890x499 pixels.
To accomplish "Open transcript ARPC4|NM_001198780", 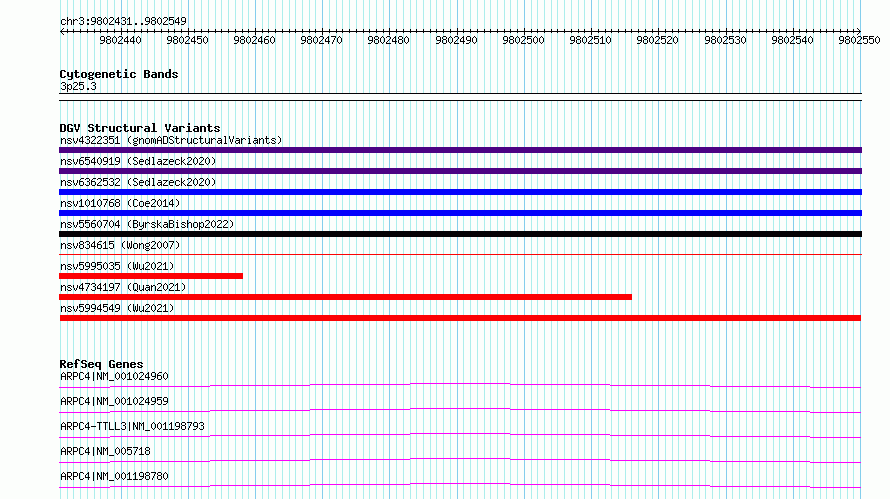I will point(114,476).
